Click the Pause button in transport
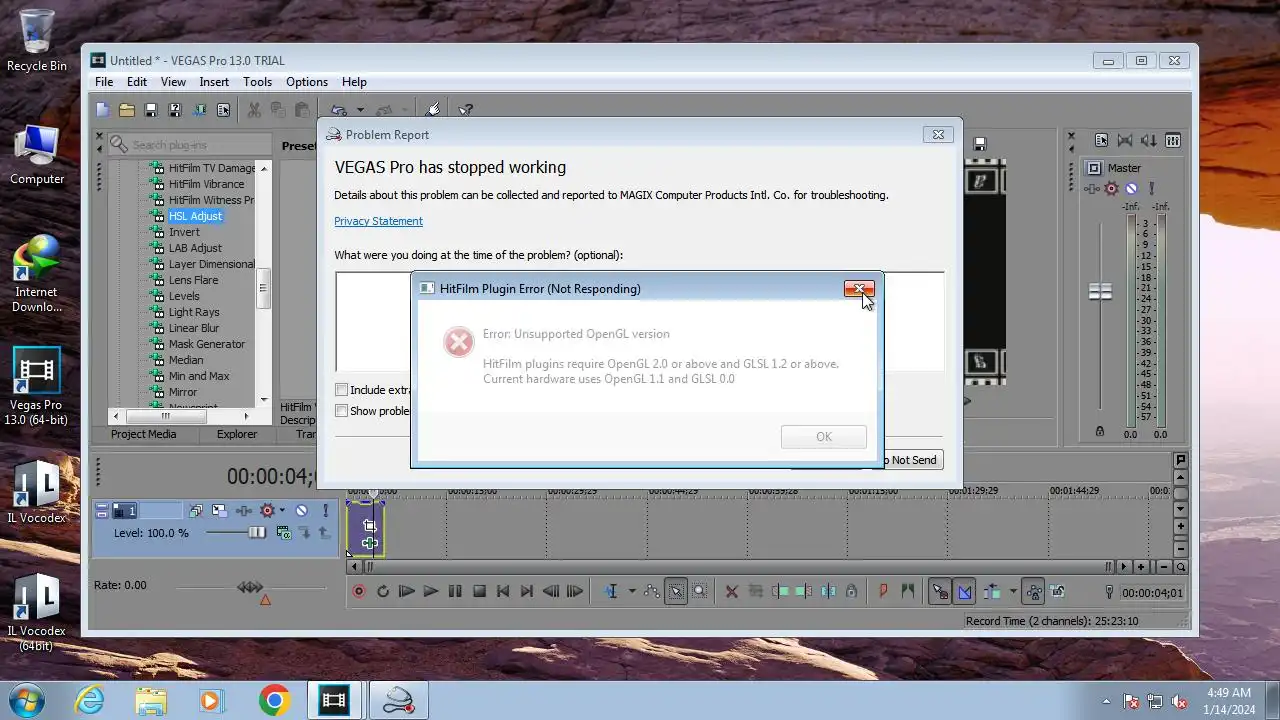Image resolution: width=1280 pixels, height=720 pixels. tap(455, 592)
